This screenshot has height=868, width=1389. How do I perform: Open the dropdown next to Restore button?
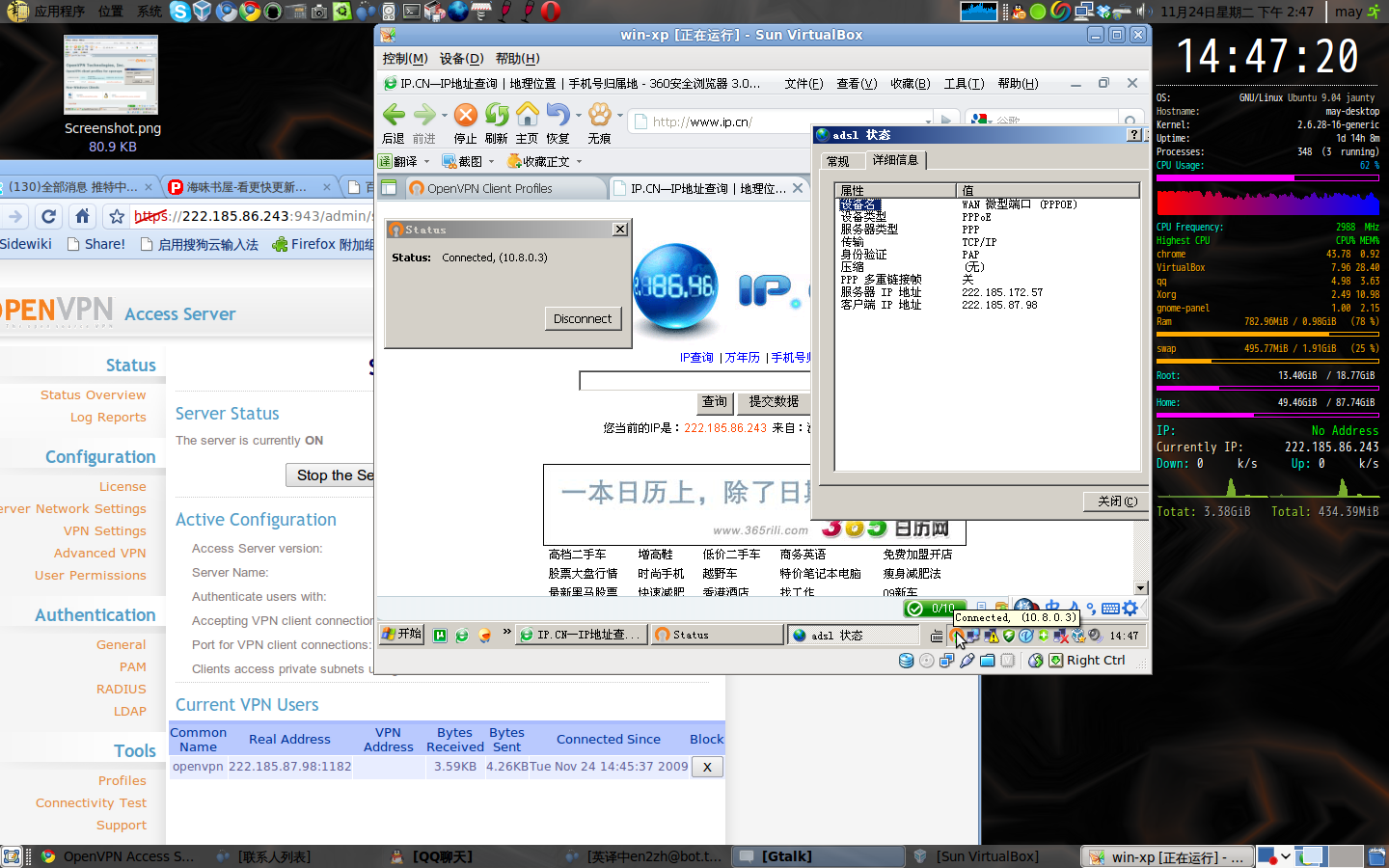(x=579, y=116)
